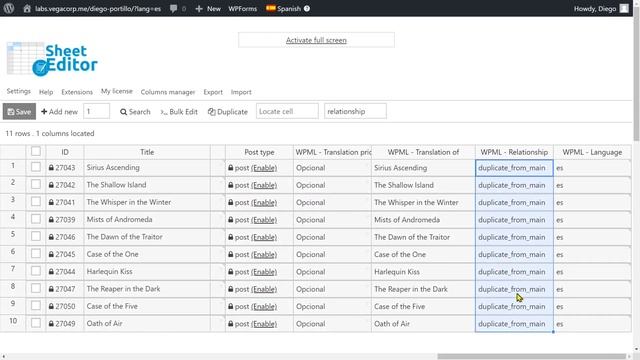This screenshot has width=640, height=360.
Task: Click the Save button
Action: [x=19, y=111]
